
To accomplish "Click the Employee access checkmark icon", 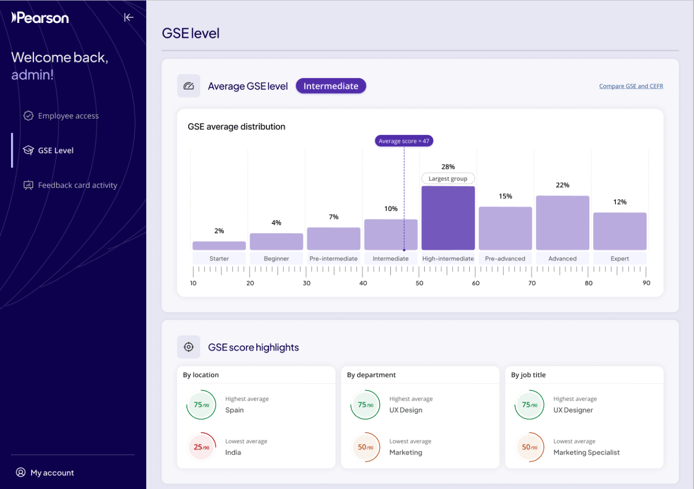I will [x=28, y=116].
